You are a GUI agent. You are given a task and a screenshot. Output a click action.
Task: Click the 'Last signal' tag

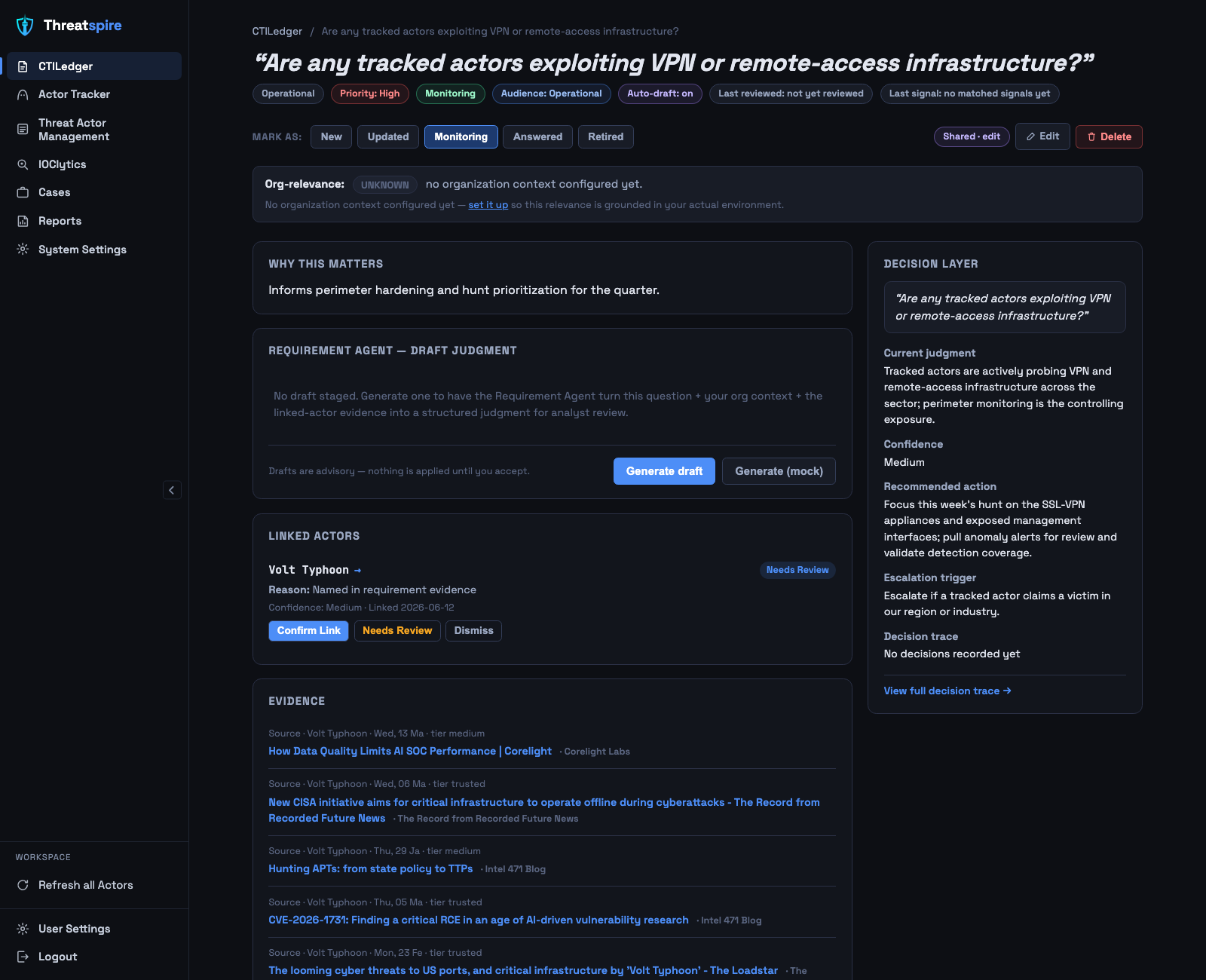pyautogui.click(x=970, y=93)
